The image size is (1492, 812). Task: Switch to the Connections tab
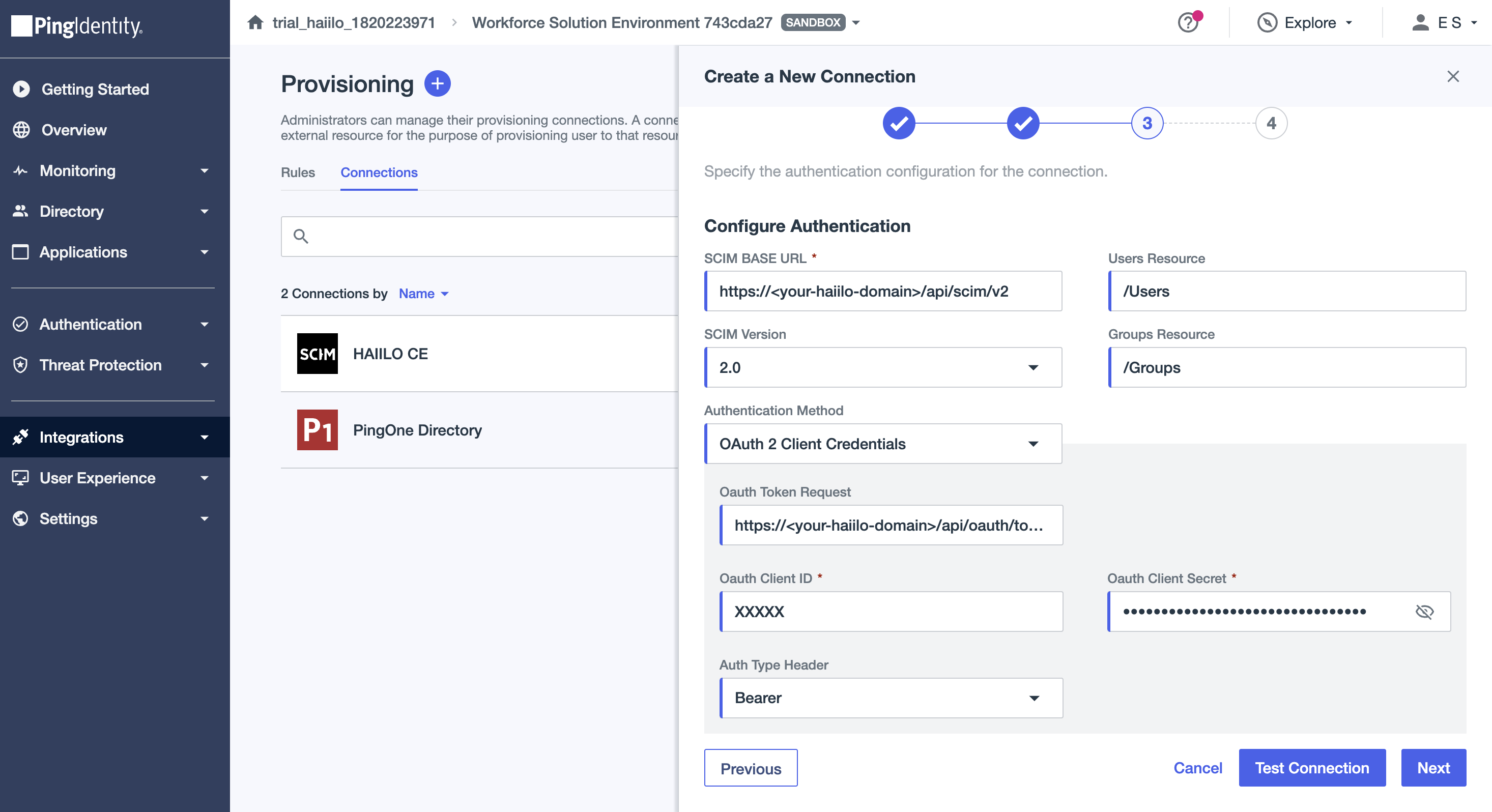[379, 172]
